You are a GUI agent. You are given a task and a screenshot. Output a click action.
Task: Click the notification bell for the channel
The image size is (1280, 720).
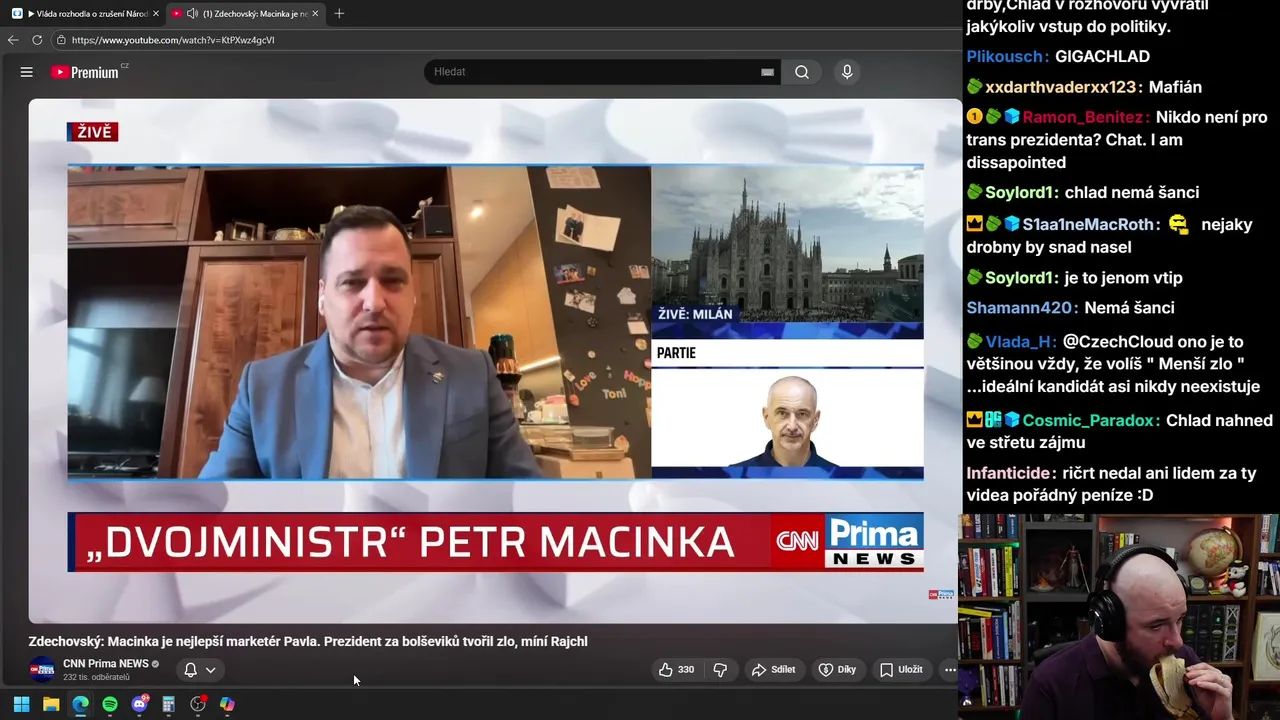pyautogui.click(x=190, y=670)
